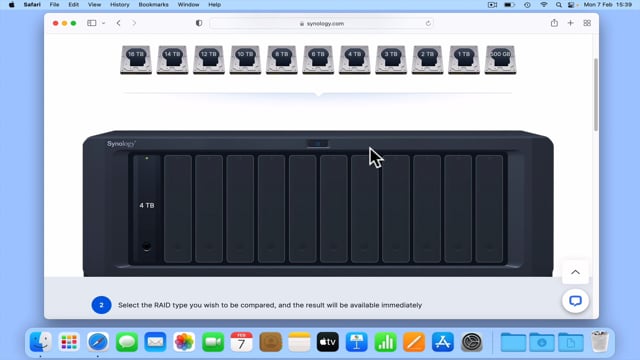The height and width of the screenshot is (360, 640).
Task: Open Finder from the Dock
Action: [x=40, y=342]
